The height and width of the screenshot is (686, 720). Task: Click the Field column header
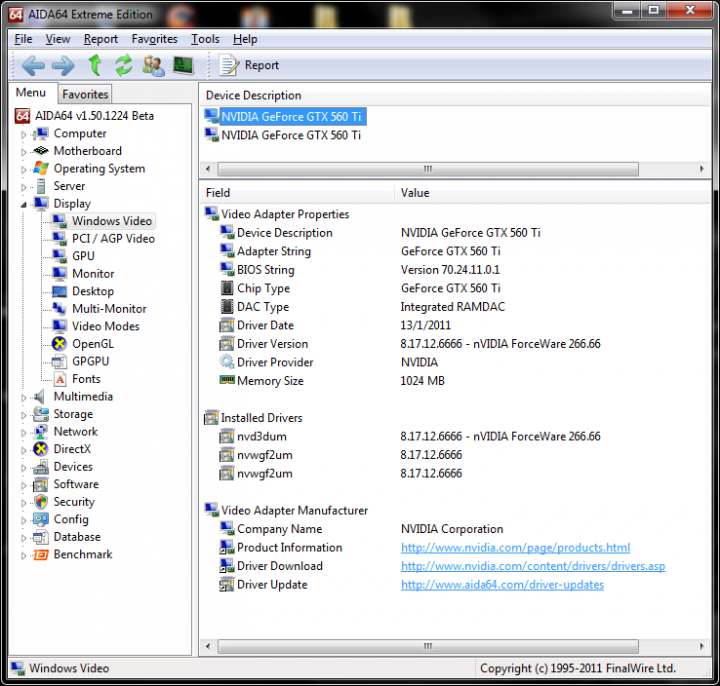click(x=297, y=193)
